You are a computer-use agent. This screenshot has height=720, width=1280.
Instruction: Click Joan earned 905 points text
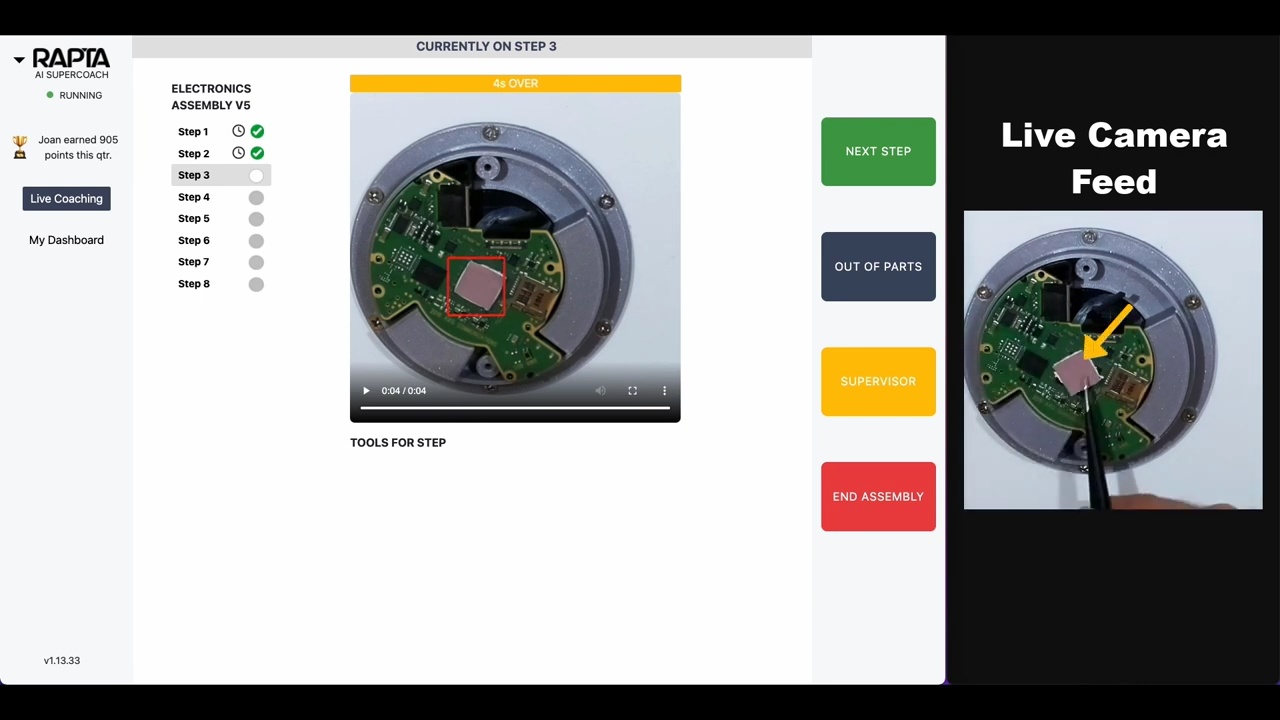coord(78,148)
